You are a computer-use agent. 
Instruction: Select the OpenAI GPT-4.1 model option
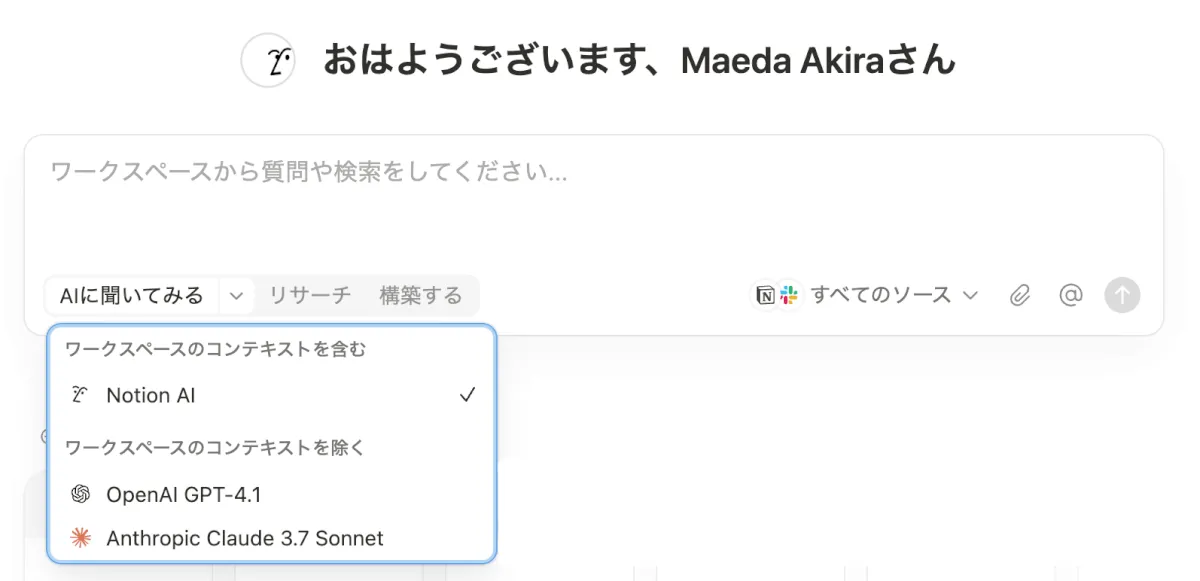[x=183, y=494]
